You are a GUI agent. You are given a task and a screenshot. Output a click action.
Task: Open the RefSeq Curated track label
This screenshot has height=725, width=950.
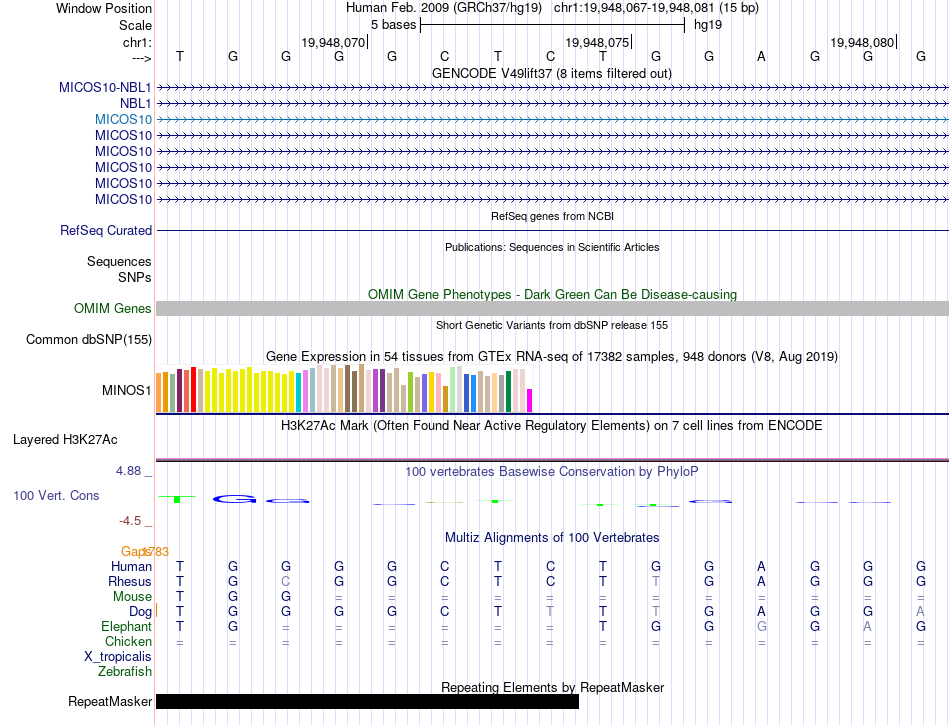[106, 230]
